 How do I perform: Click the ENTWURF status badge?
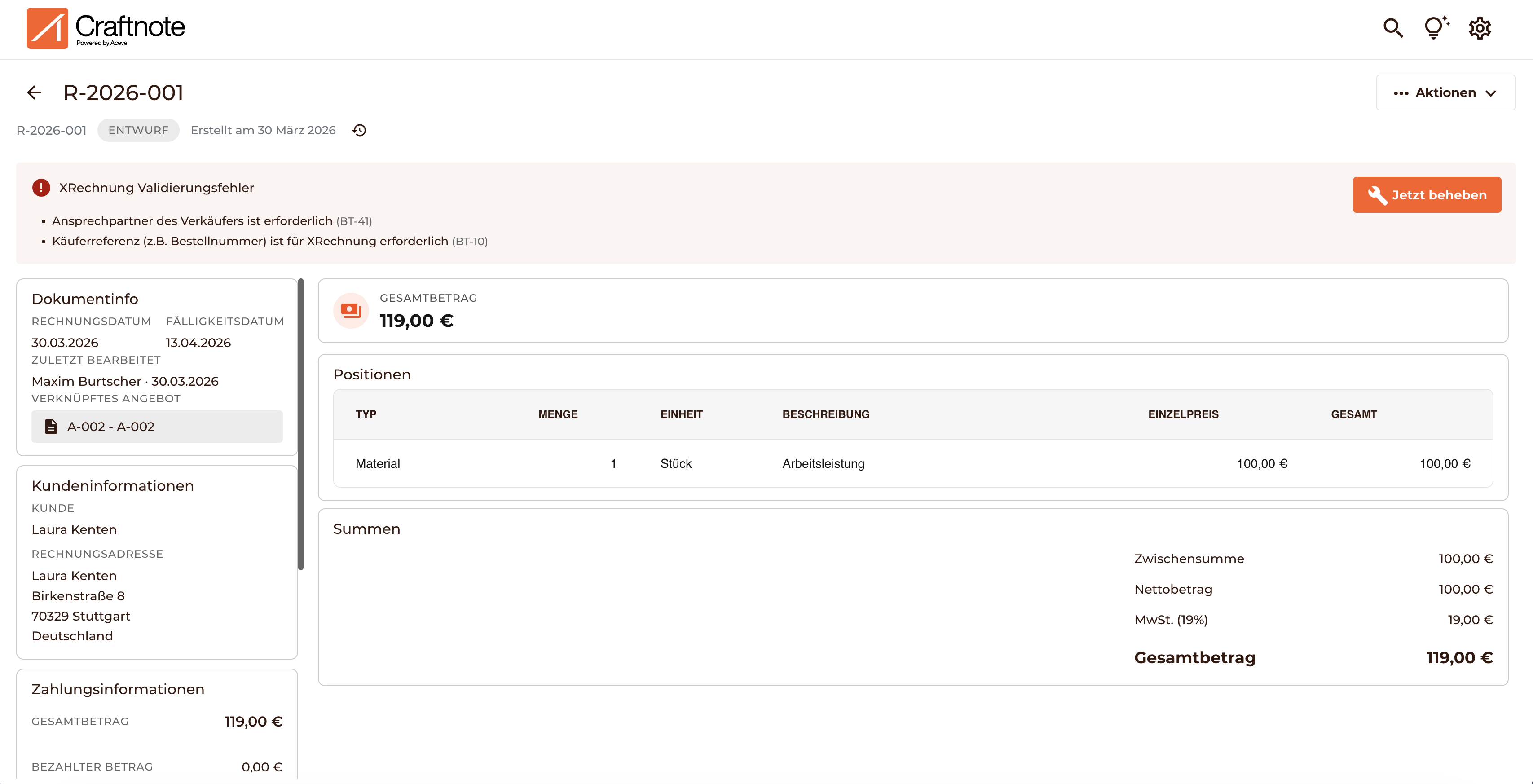coord(138,130)
